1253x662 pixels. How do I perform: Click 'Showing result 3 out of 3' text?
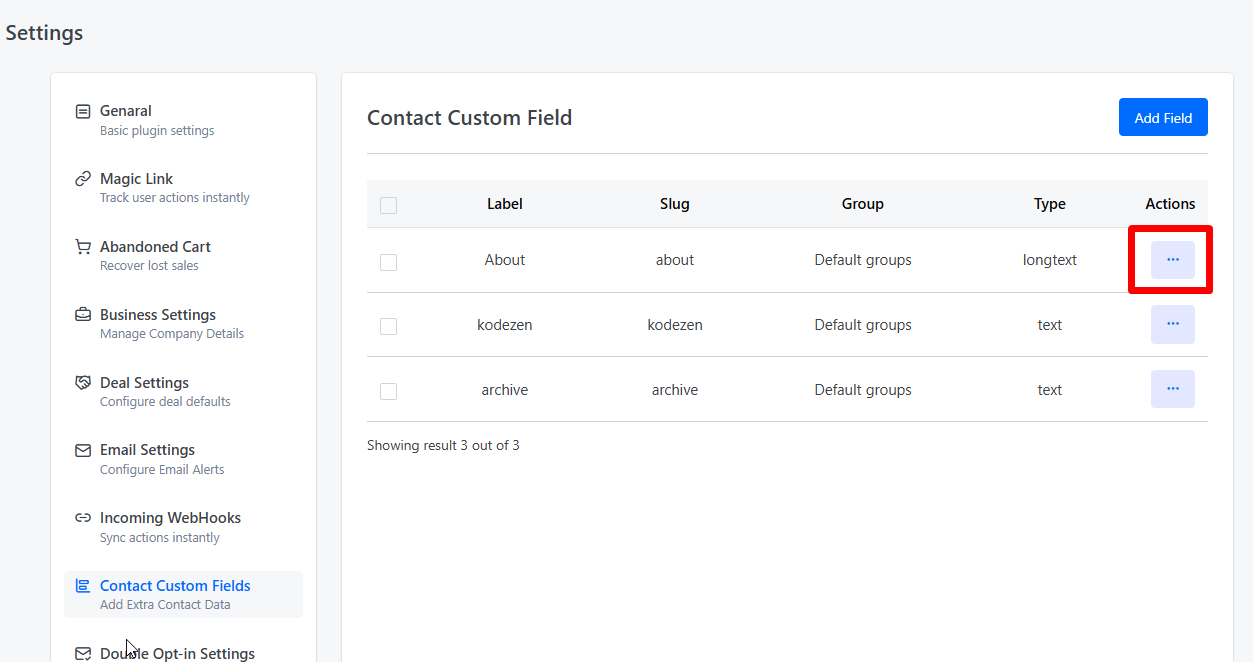coord(443,445)
